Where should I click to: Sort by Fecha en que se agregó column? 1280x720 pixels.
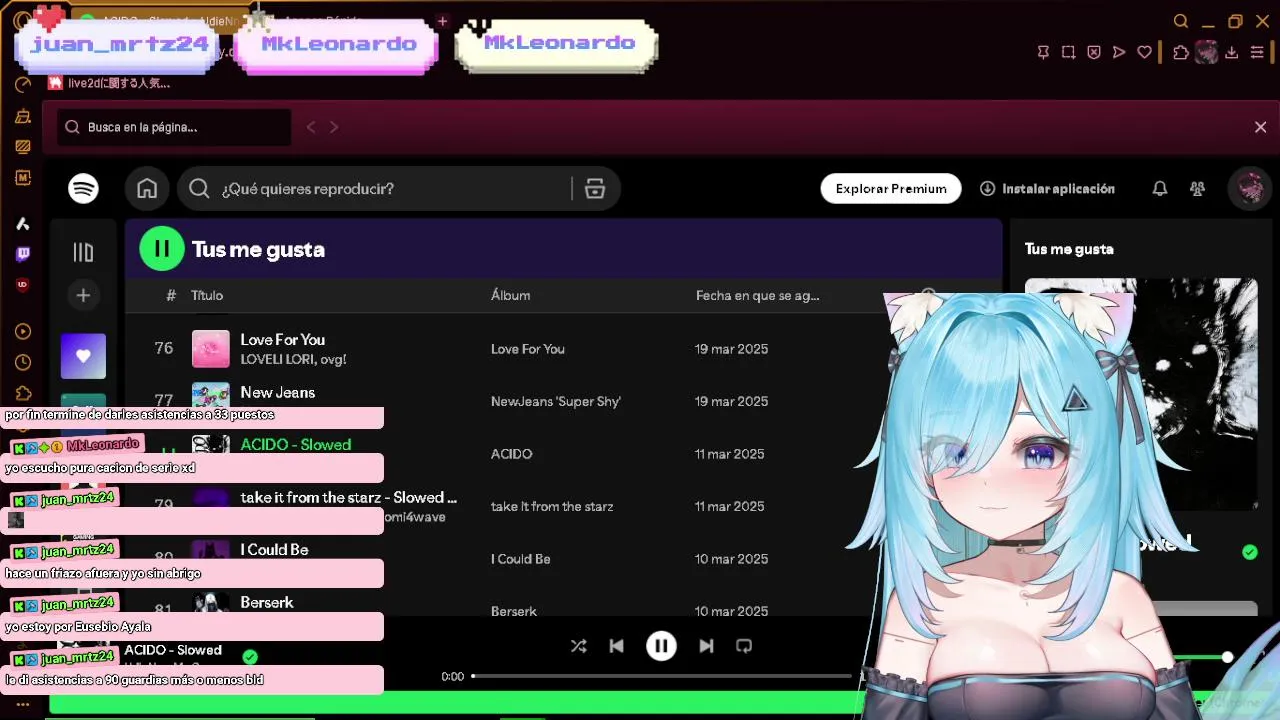757,295
